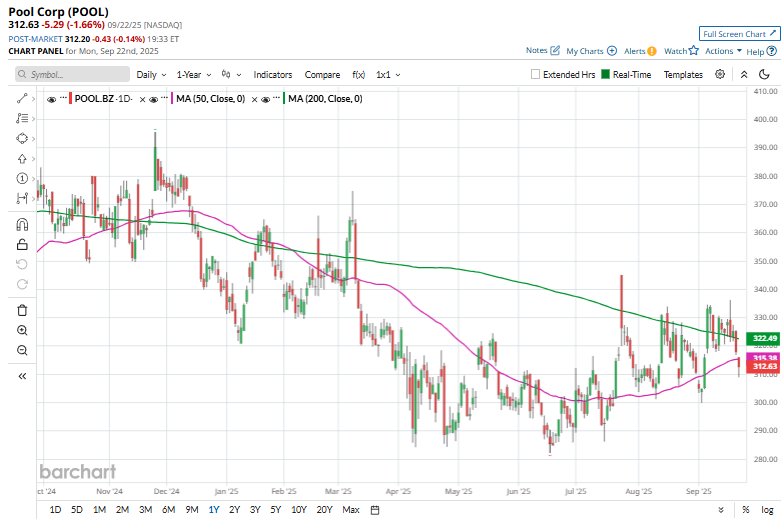Select the 1D time range

[55, 510]
